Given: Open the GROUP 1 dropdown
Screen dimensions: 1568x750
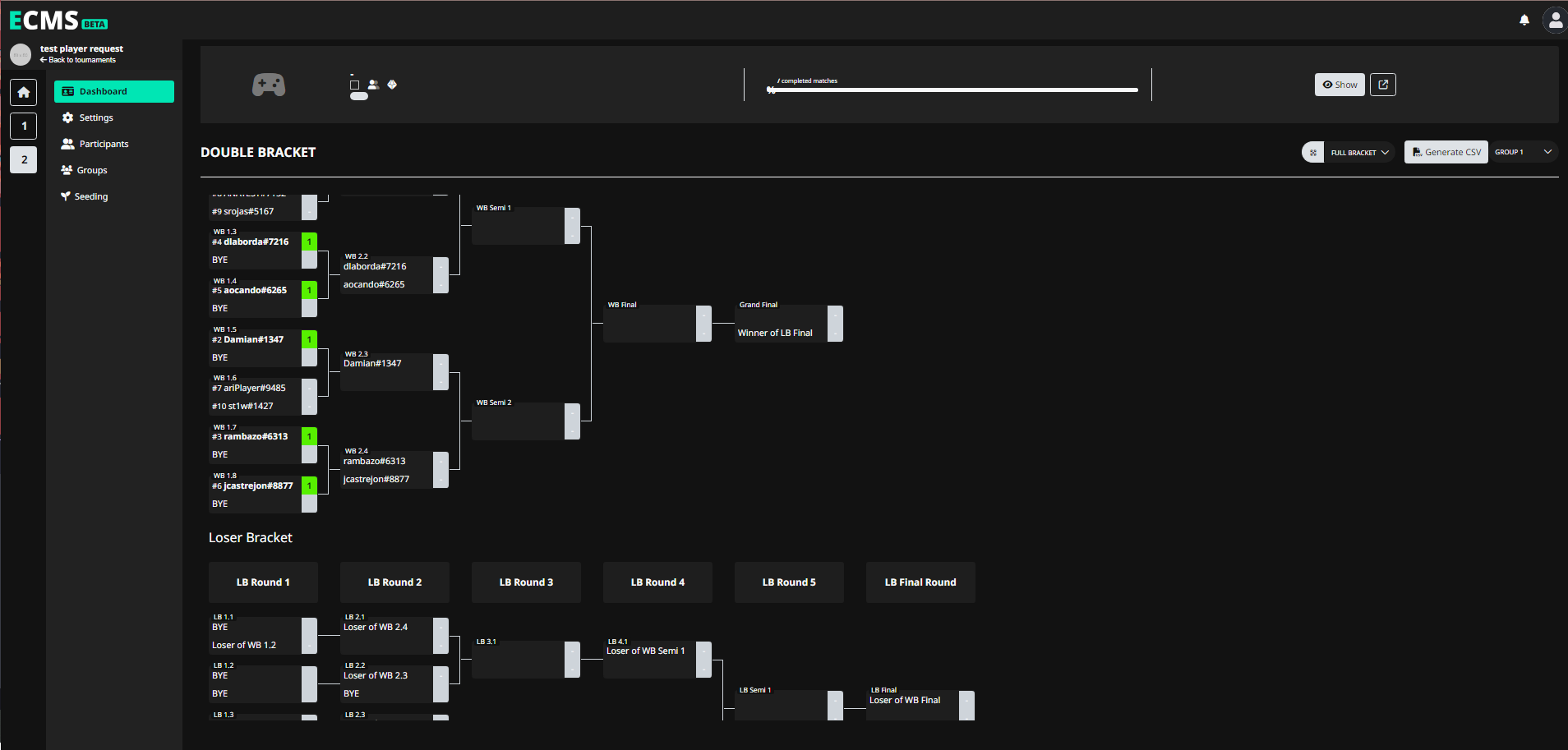Looking at the screenshot, I should coord(1523,152).
